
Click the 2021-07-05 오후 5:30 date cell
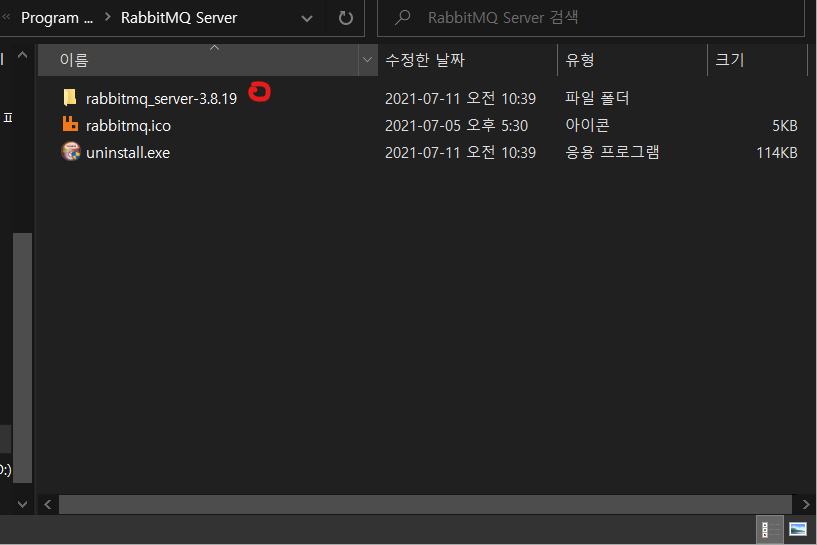[x=456, y=126]
